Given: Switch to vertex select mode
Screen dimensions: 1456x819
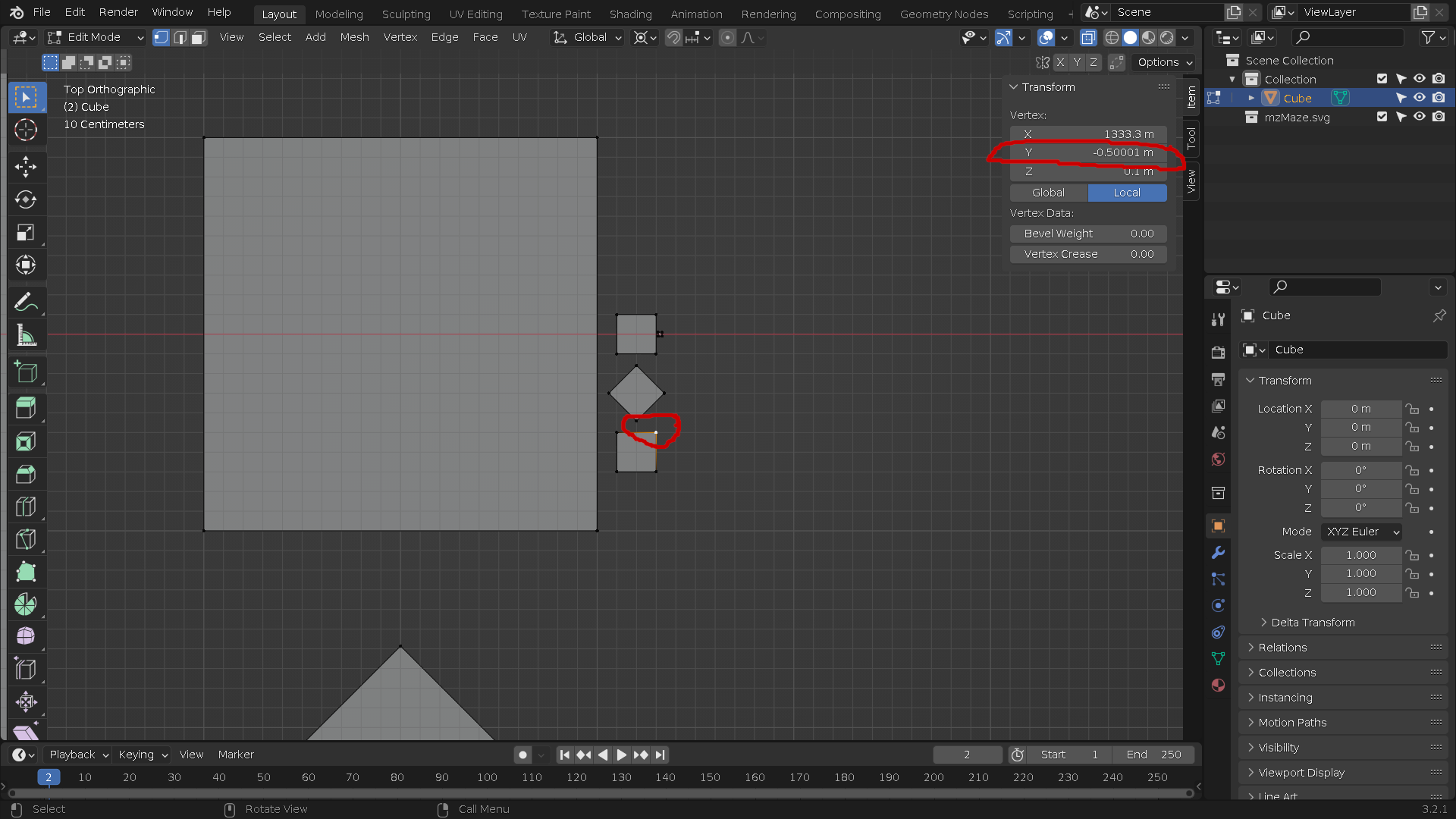Looking at the screenshot, I should [161, 37].
